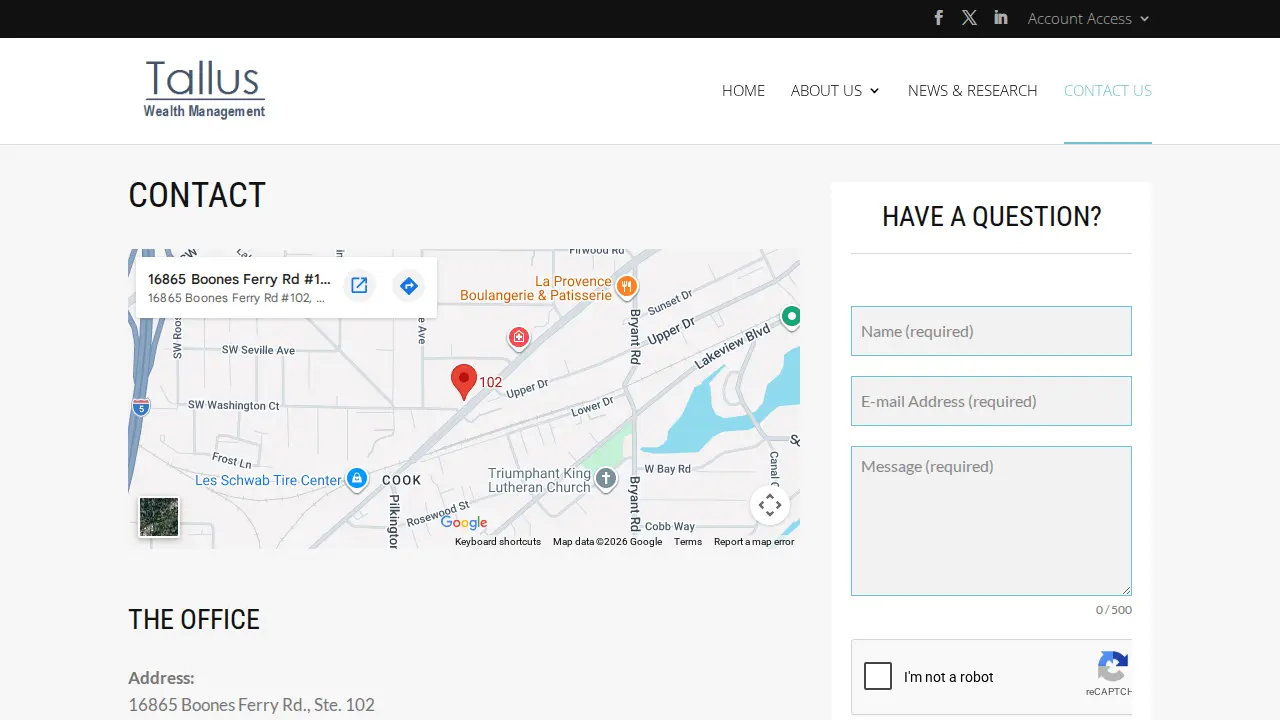1280x720 pixels.
Task: Click the red location pin marked 102
Action: [x=464, y=382]
